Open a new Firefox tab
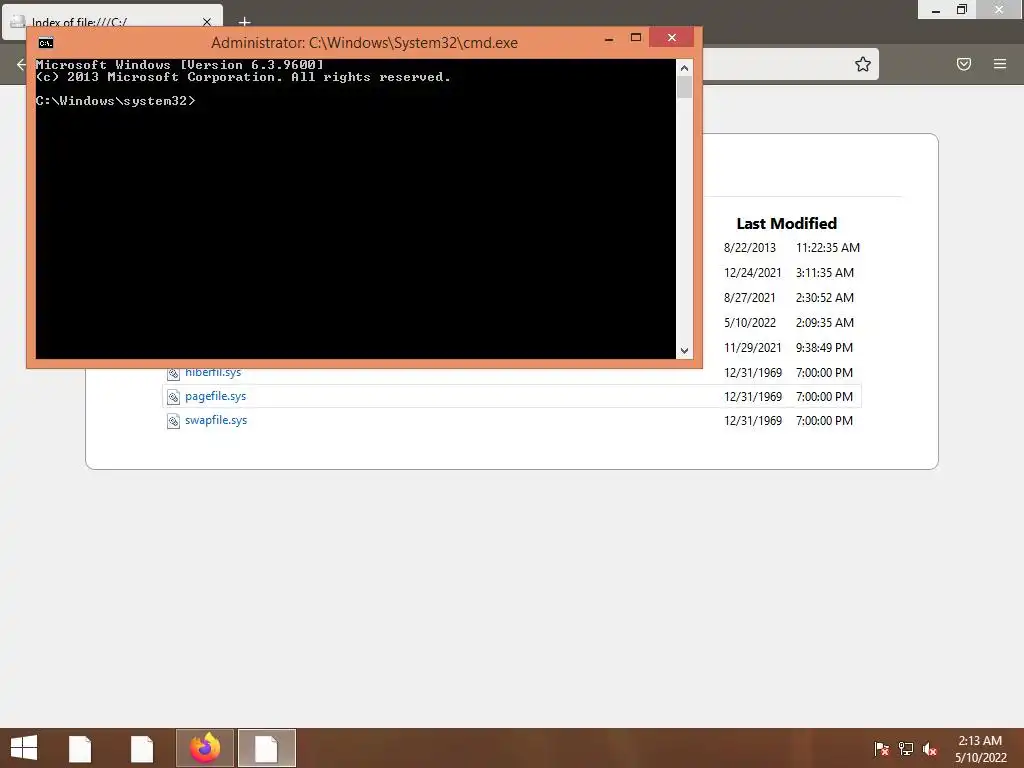Viewport: 1024px width, 768px height. (x=244, y=22)
